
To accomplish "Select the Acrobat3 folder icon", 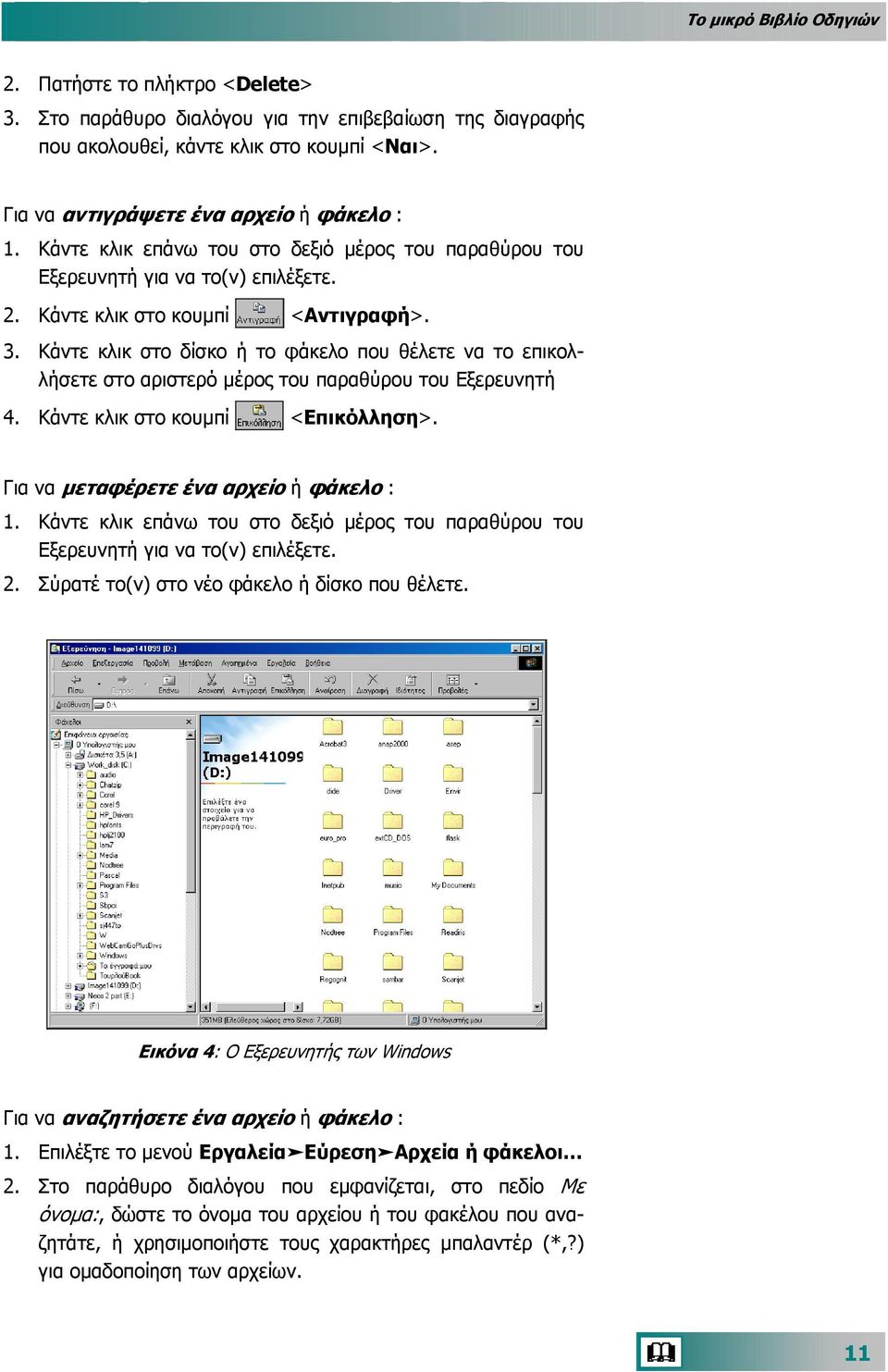I will 333,726.
